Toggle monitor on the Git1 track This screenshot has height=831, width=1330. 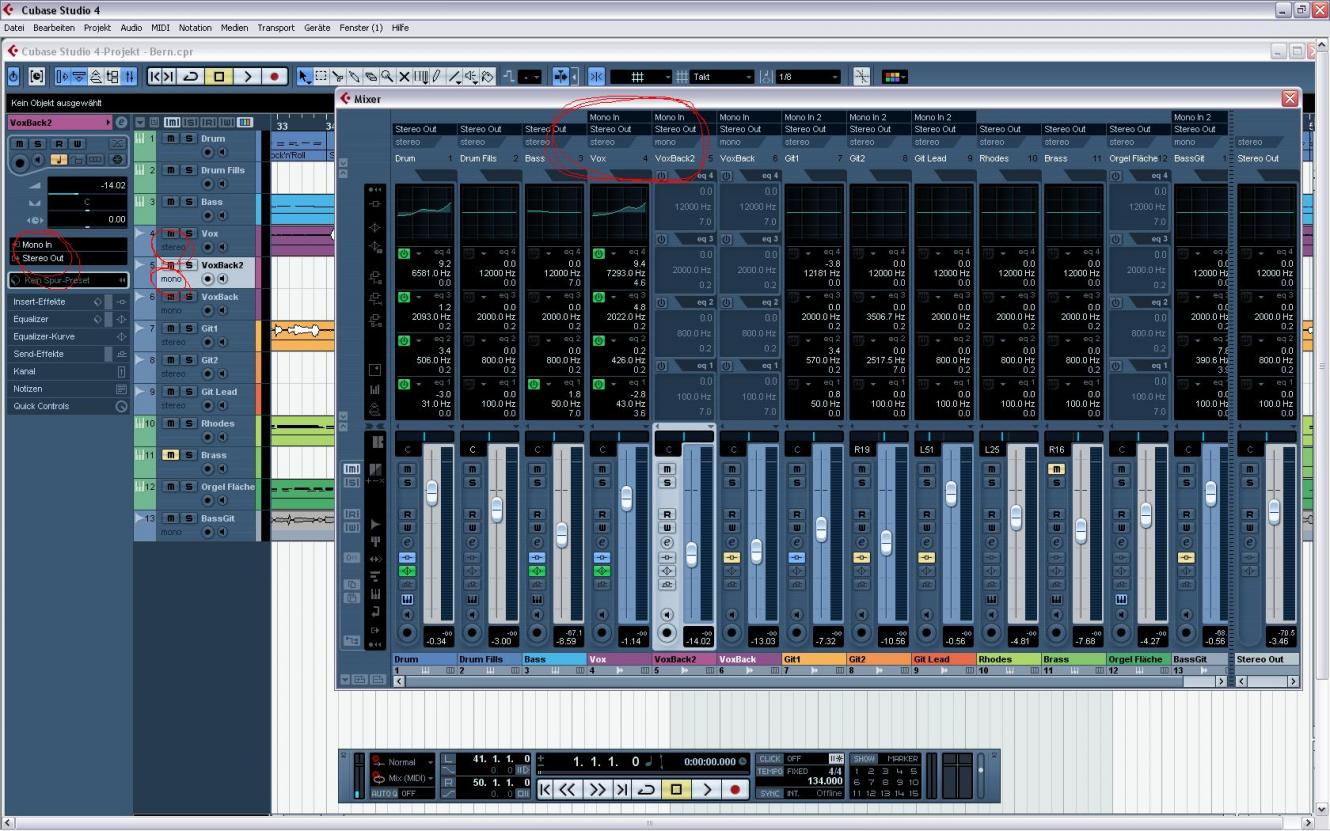pos(222,344)
